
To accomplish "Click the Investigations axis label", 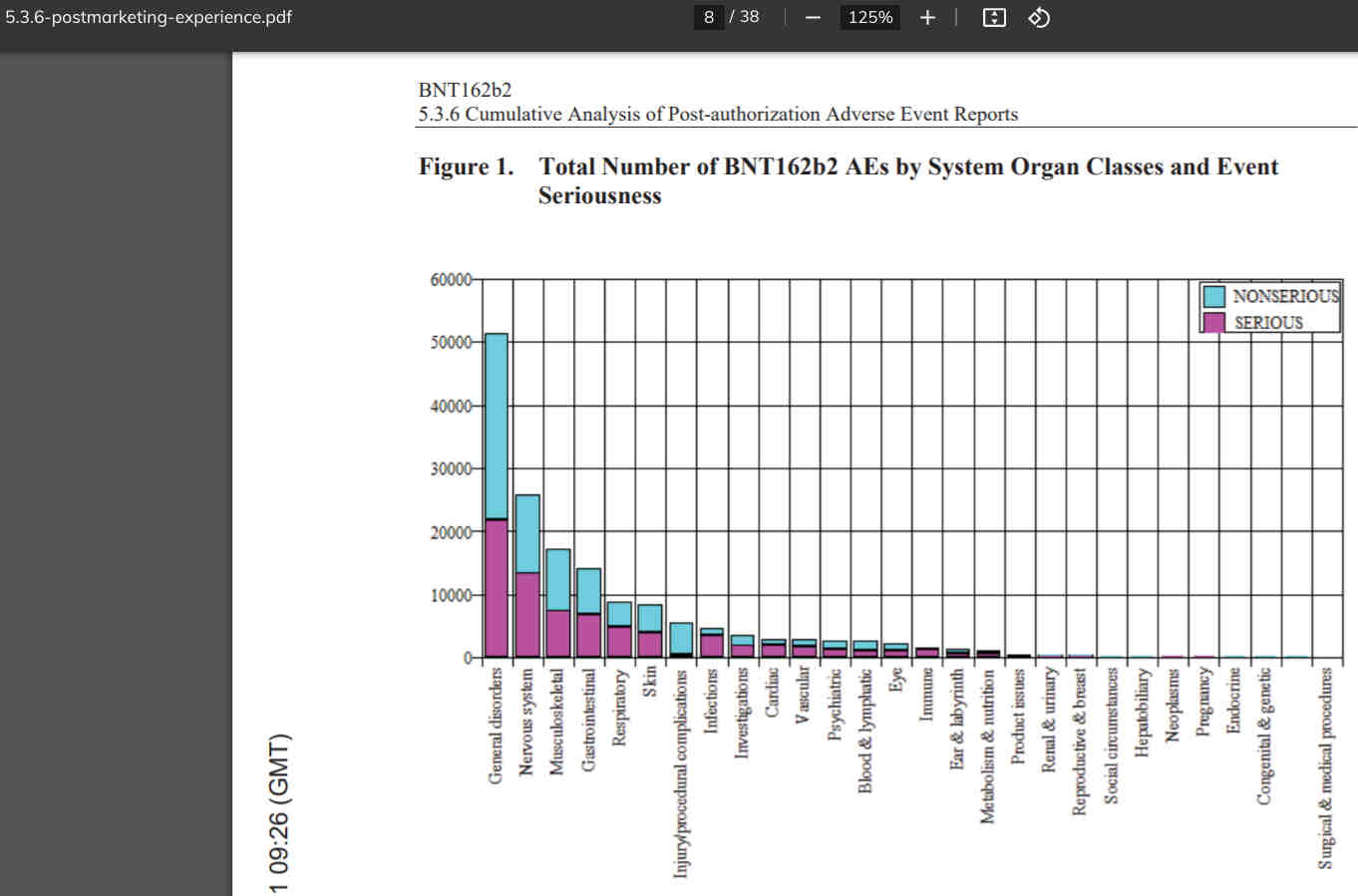I will click(742, 713).
